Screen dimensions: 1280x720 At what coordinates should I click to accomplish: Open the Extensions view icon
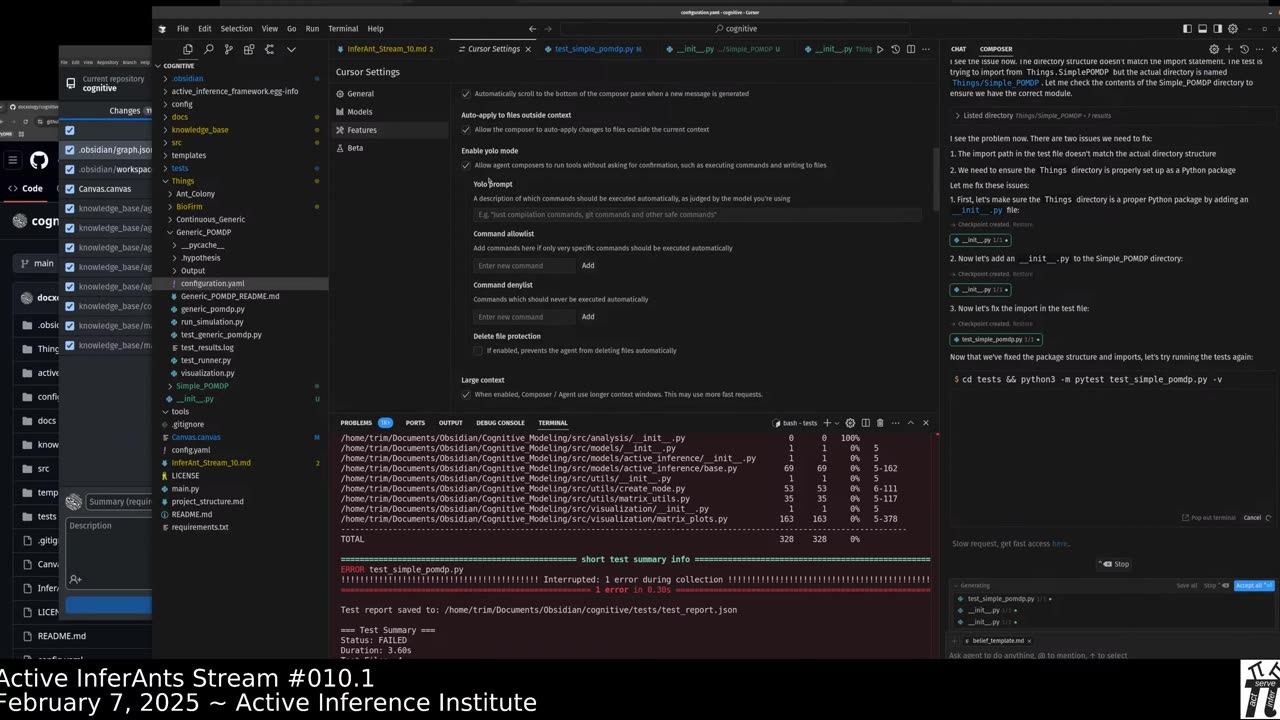249,49
